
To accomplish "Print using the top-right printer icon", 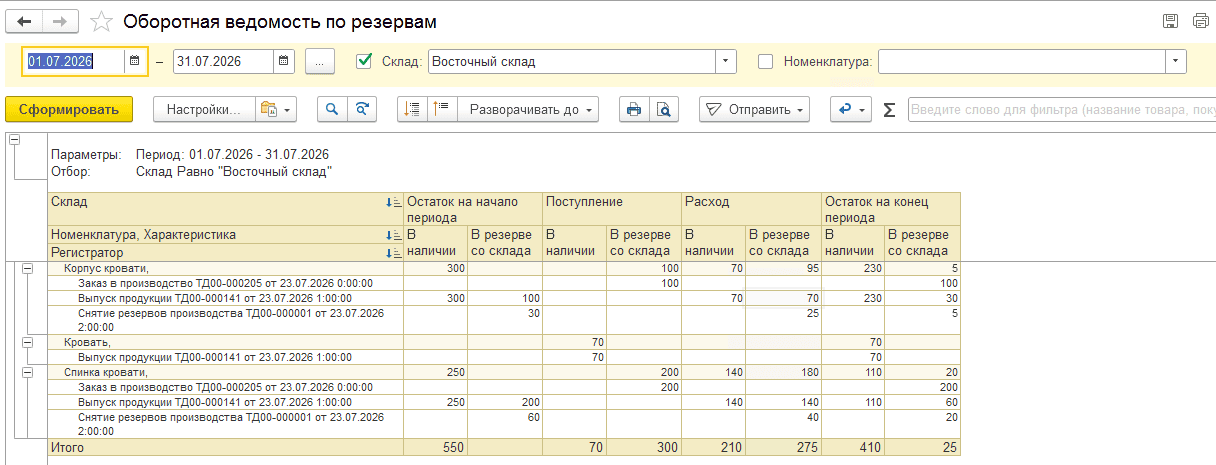I will click(1200, 21).
